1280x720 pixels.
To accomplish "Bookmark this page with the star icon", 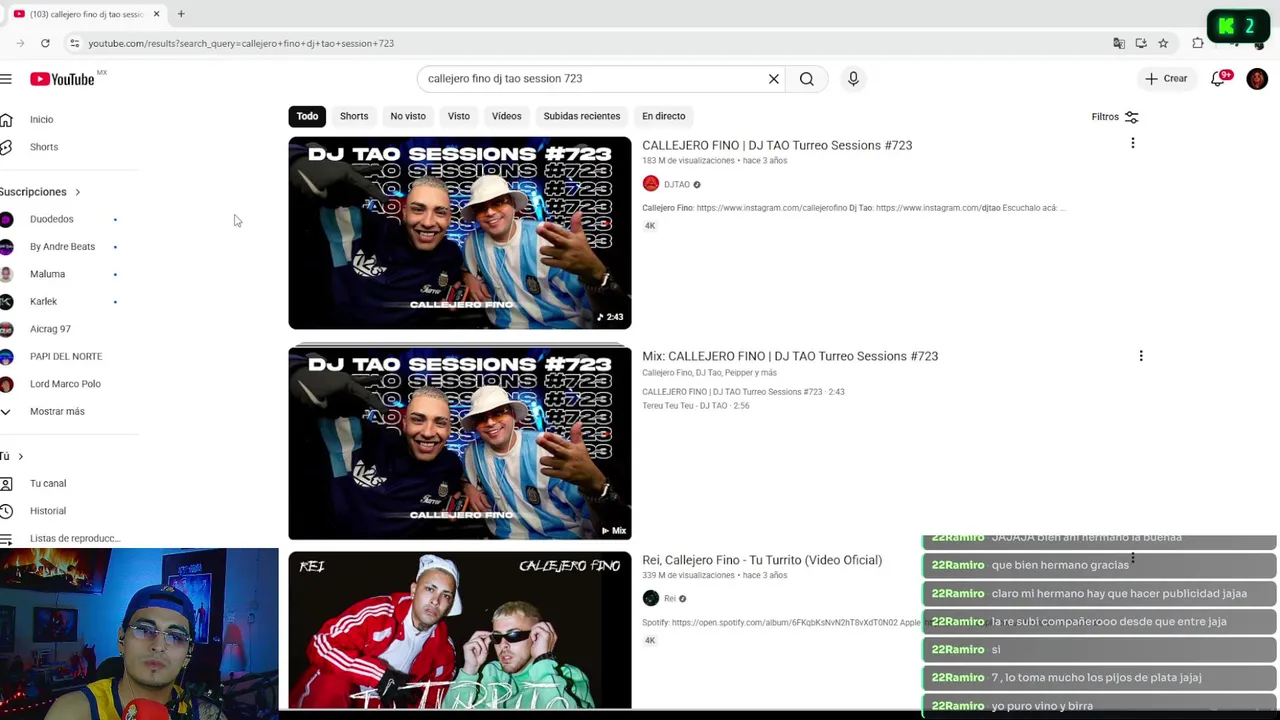I will pos(1163,43).
